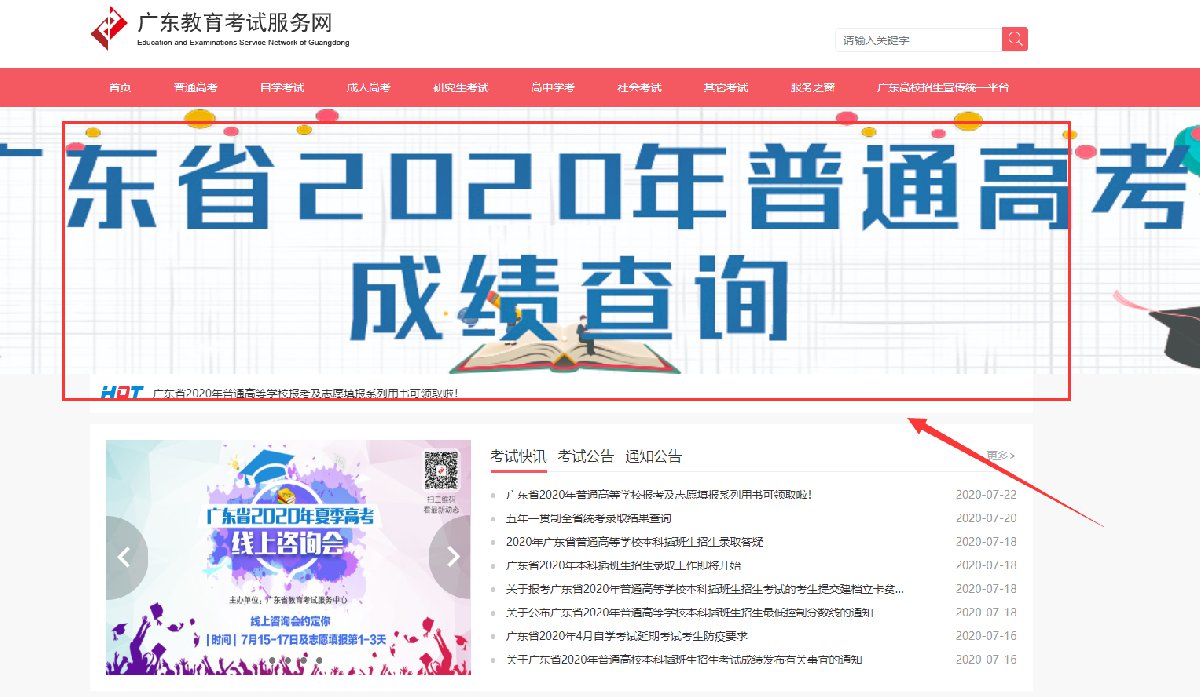Advance carousel with right arrow

point(450,557)
